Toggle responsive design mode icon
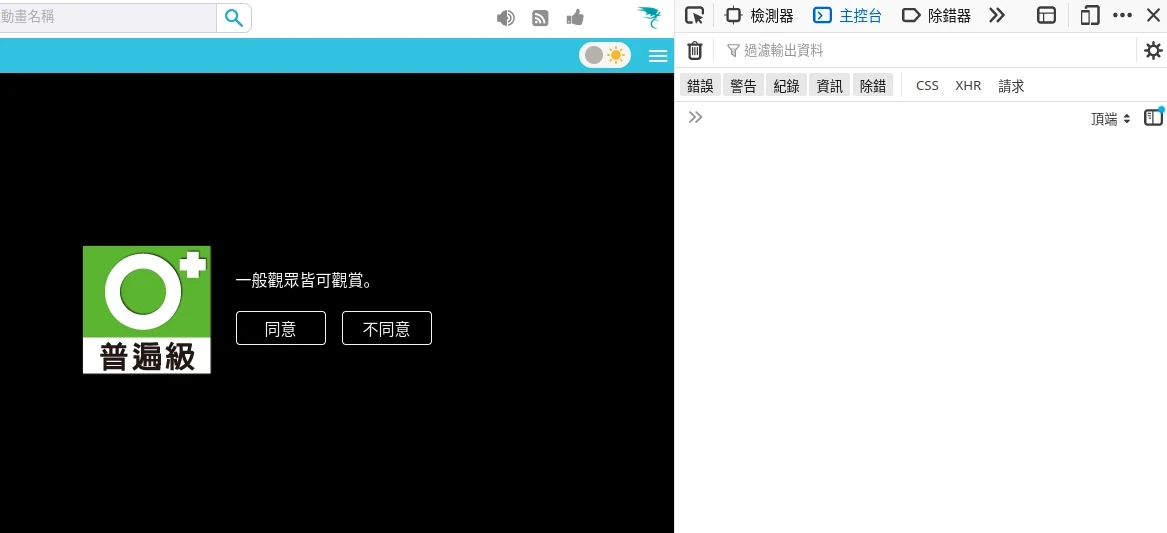 (x=1090, y=16)
